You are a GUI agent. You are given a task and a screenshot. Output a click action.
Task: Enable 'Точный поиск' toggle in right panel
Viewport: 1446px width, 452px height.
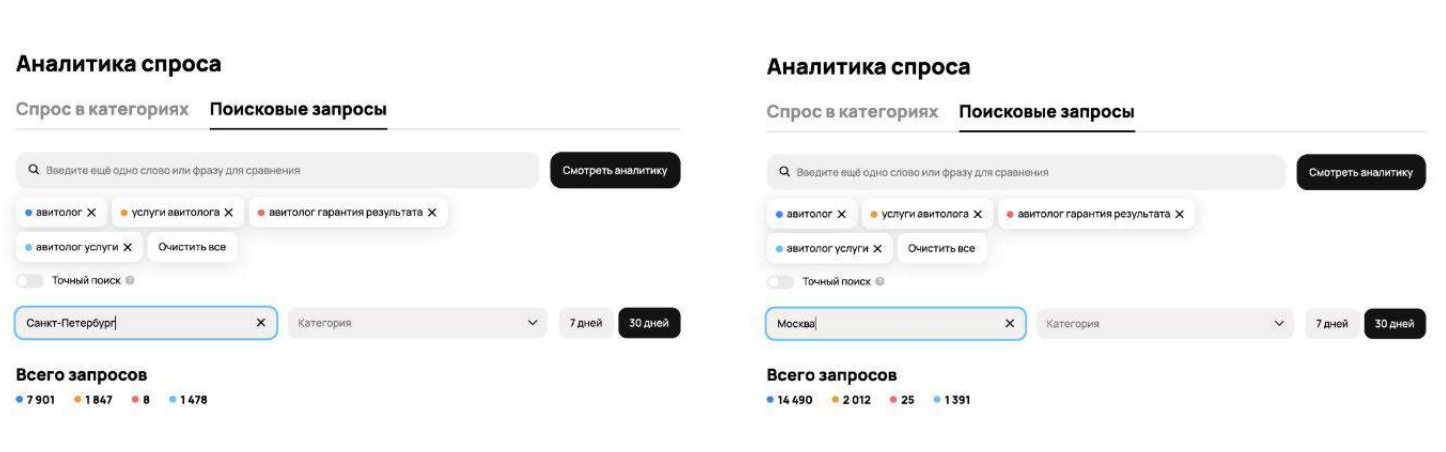pos(780,282)
